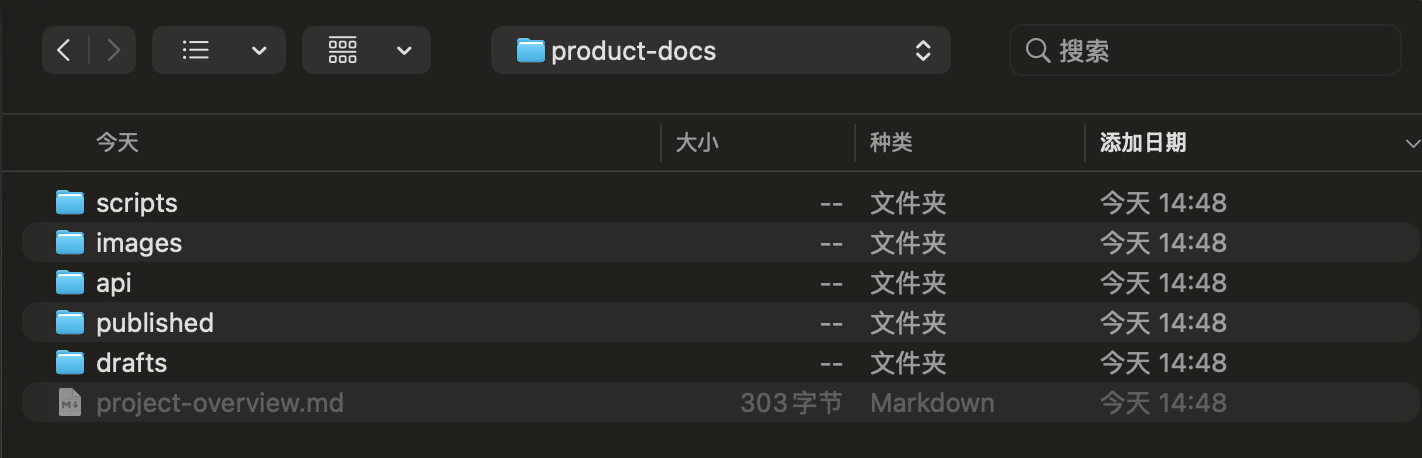
Task: Click the scripts folder icon
Action: (x=69, y=203)
